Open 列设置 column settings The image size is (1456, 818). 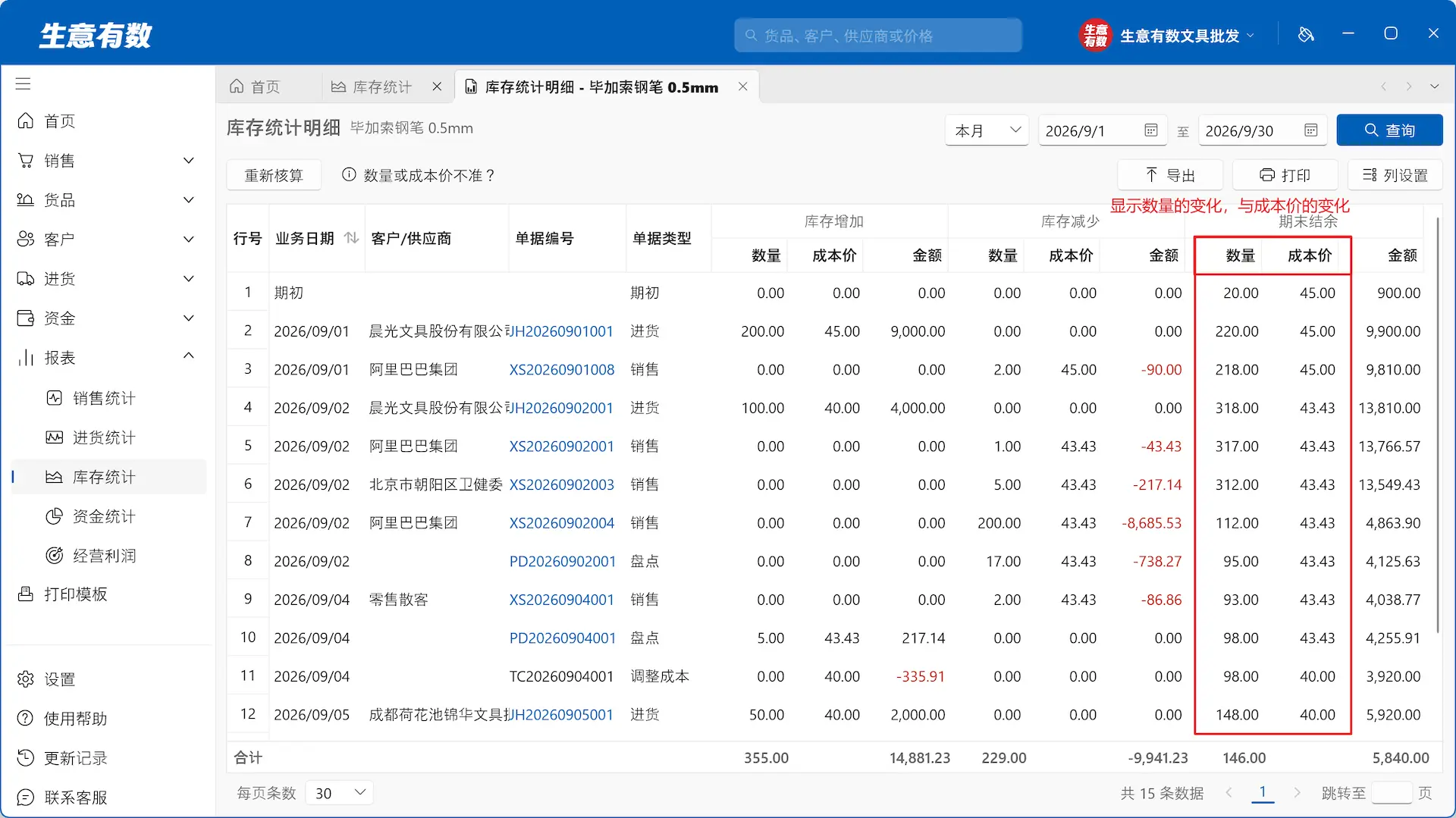click(x=1395, y=175)
